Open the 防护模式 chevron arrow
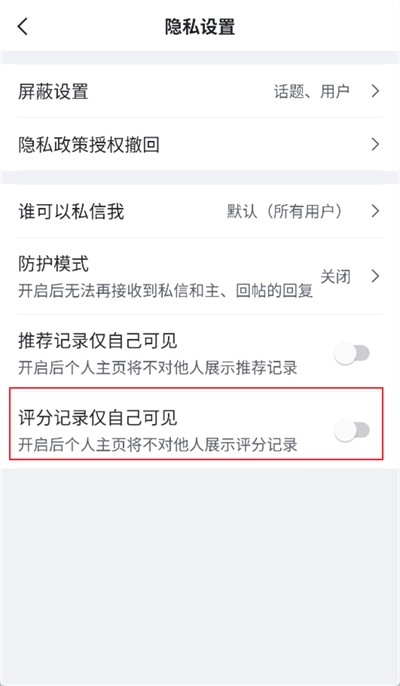 point(375,276)
